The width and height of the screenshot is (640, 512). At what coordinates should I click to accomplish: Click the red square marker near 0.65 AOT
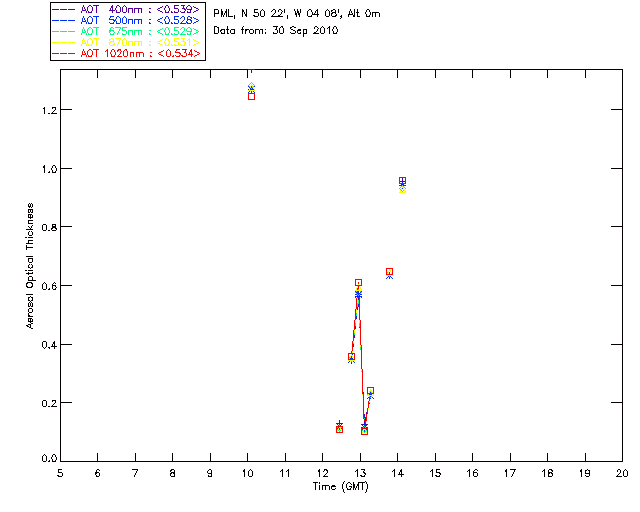click(x=389, y=272)
